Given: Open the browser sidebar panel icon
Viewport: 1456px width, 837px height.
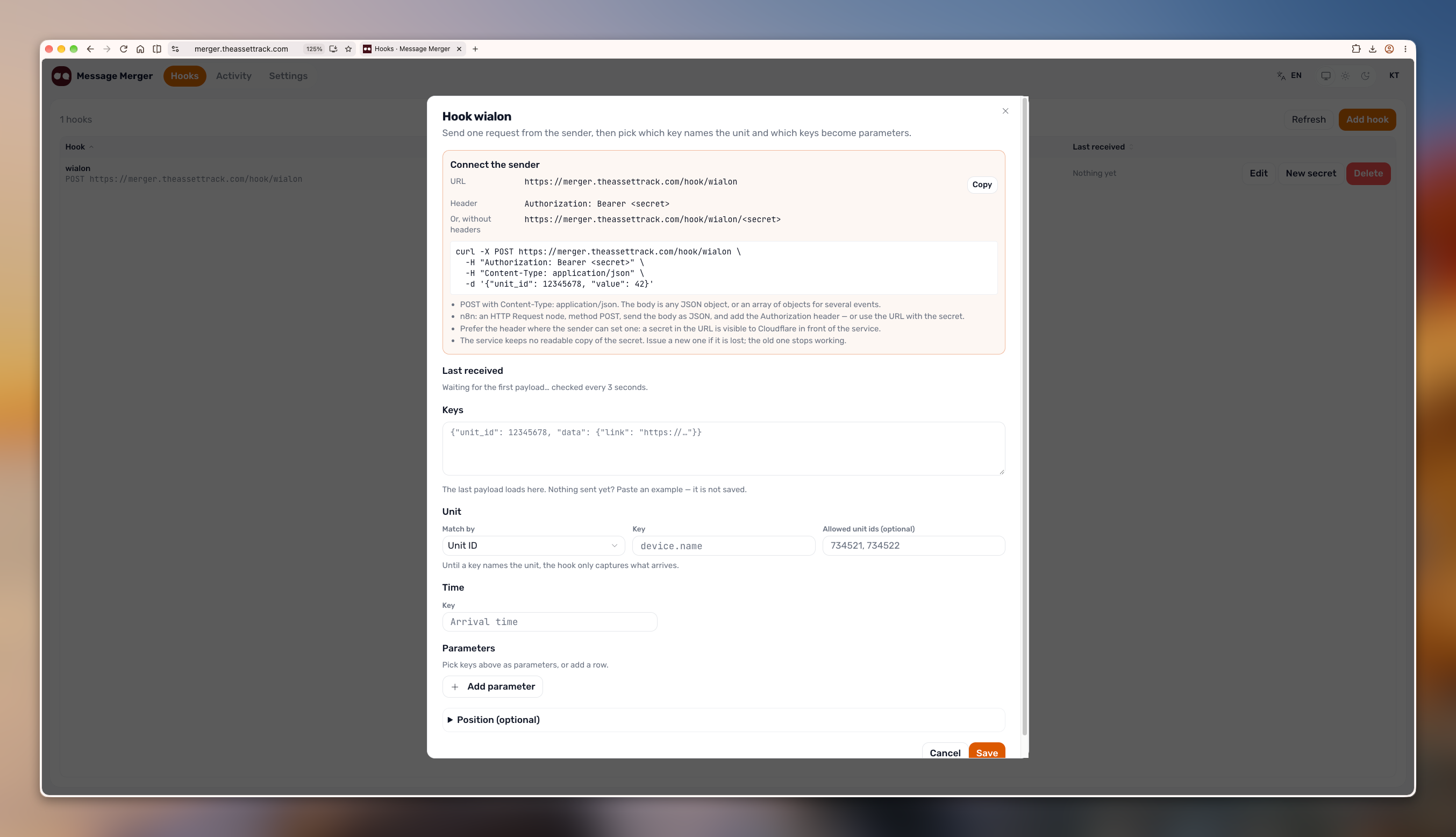Looking at the screenshot, I should point(157,49).
